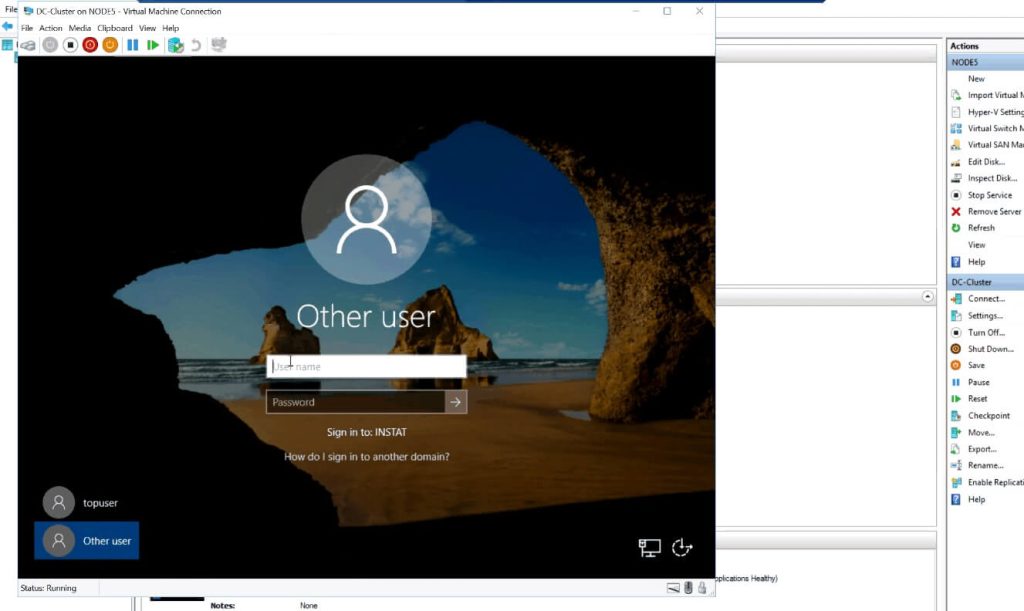The width and height of the screenshot is (1024, 611).
Task: Pause the VM using the toolbar icon
Action: (132, 45)
